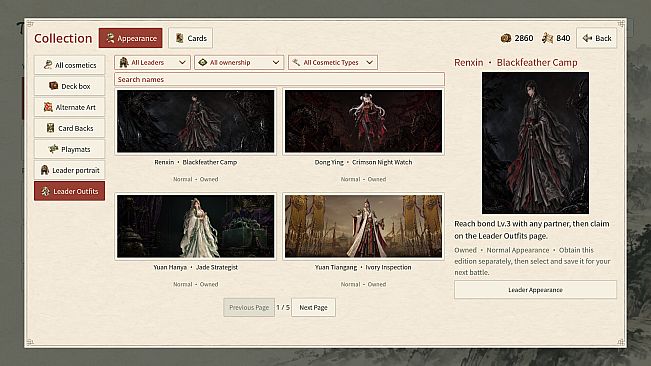Select Alternate Art category
Viewport: 651px width, 366px height.
[69, 107]
